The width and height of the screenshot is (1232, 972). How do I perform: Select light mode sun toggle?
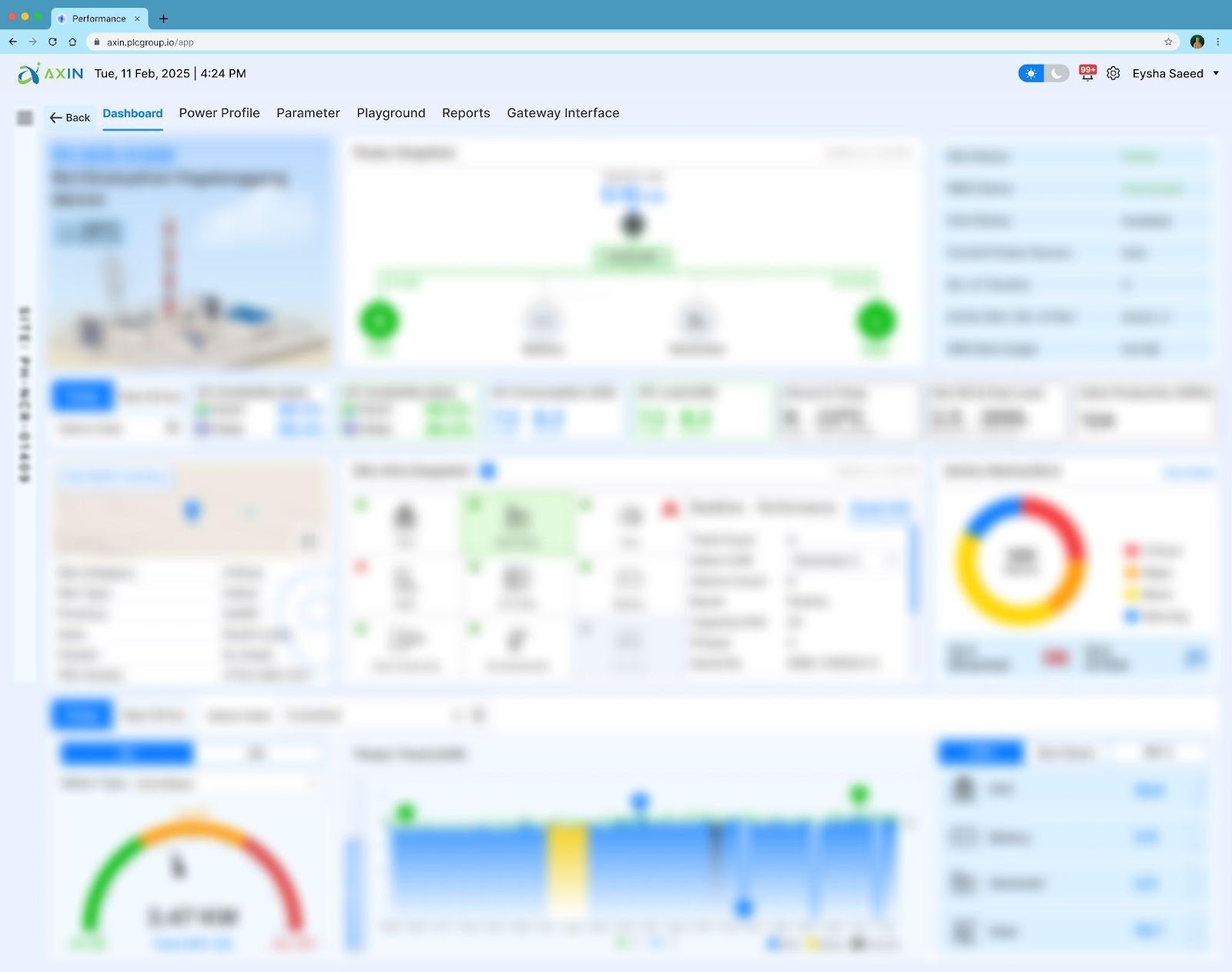pos(1031,73)
